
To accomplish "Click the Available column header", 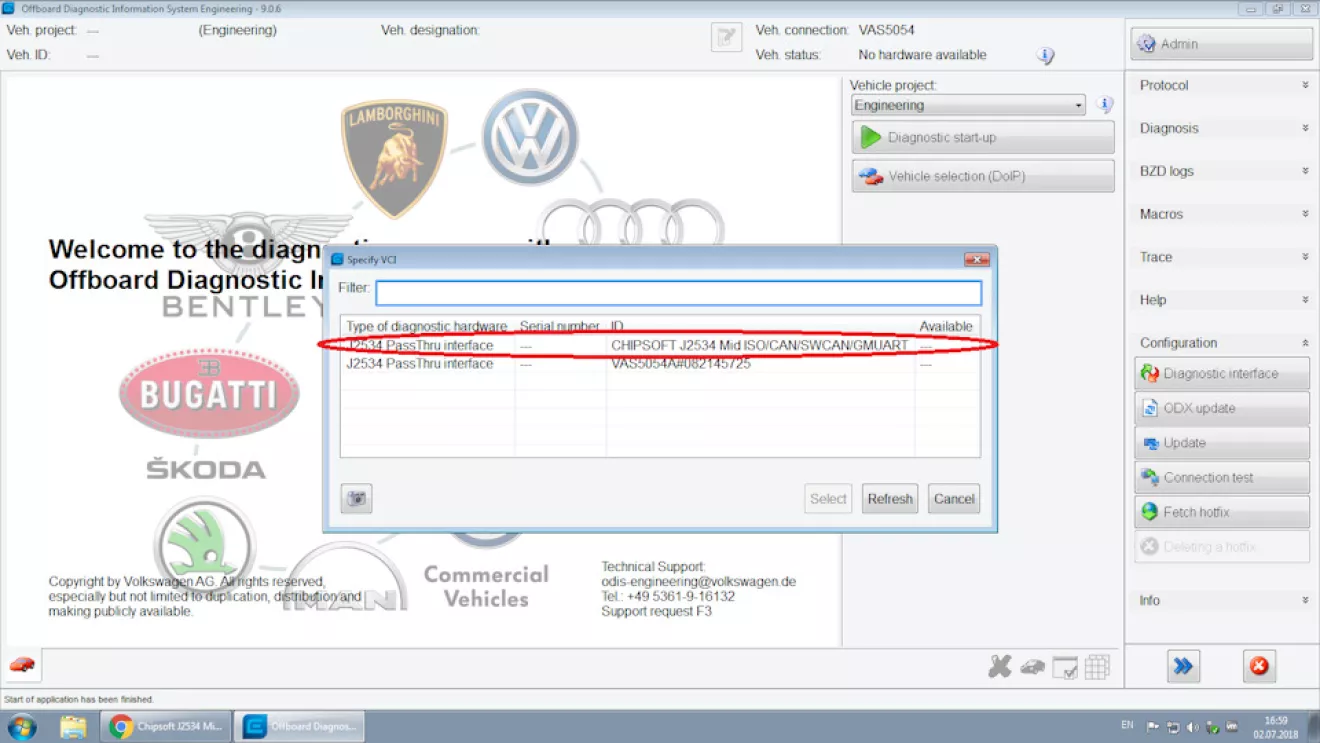I will pyautogui.click(x=946, y=327).
